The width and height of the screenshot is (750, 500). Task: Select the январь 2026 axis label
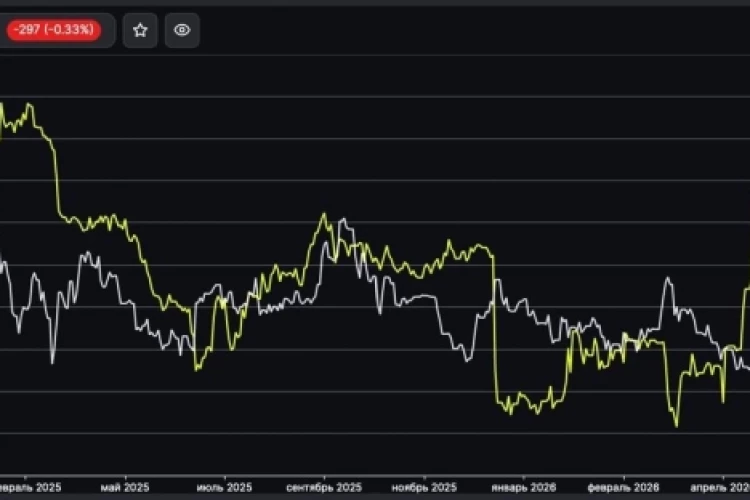coord(524,488)
